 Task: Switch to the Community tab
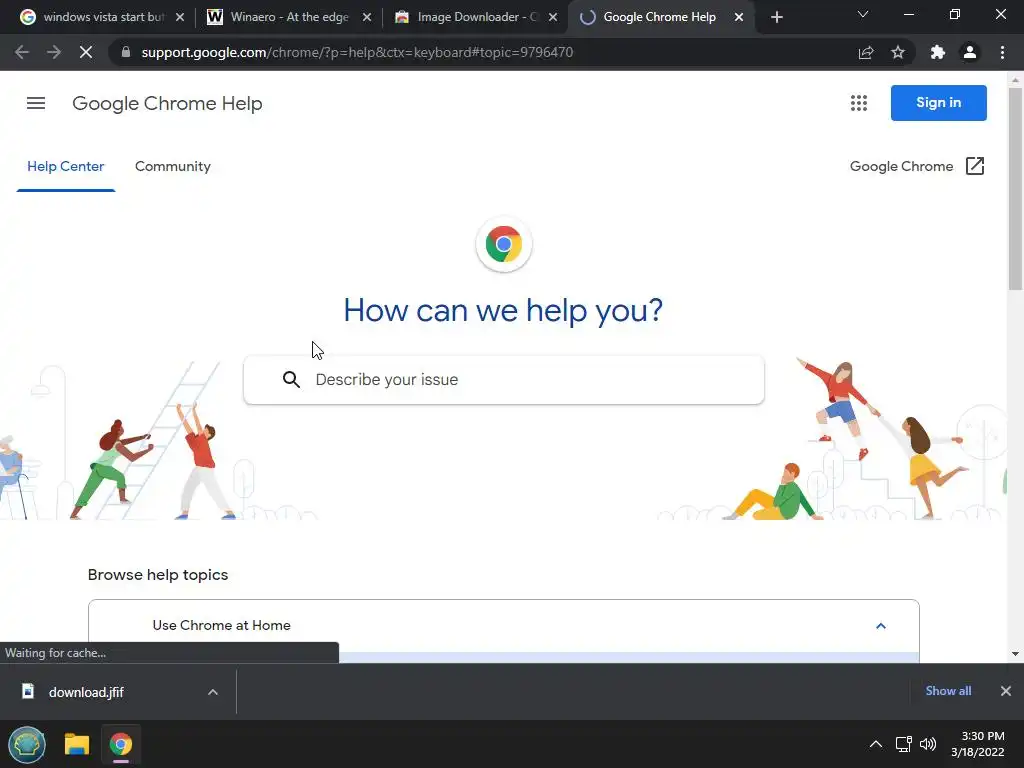pos(172,167)
